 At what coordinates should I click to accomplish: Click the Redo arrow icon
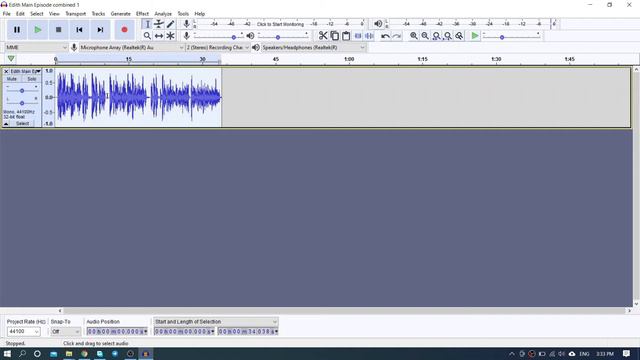(396, 36)
